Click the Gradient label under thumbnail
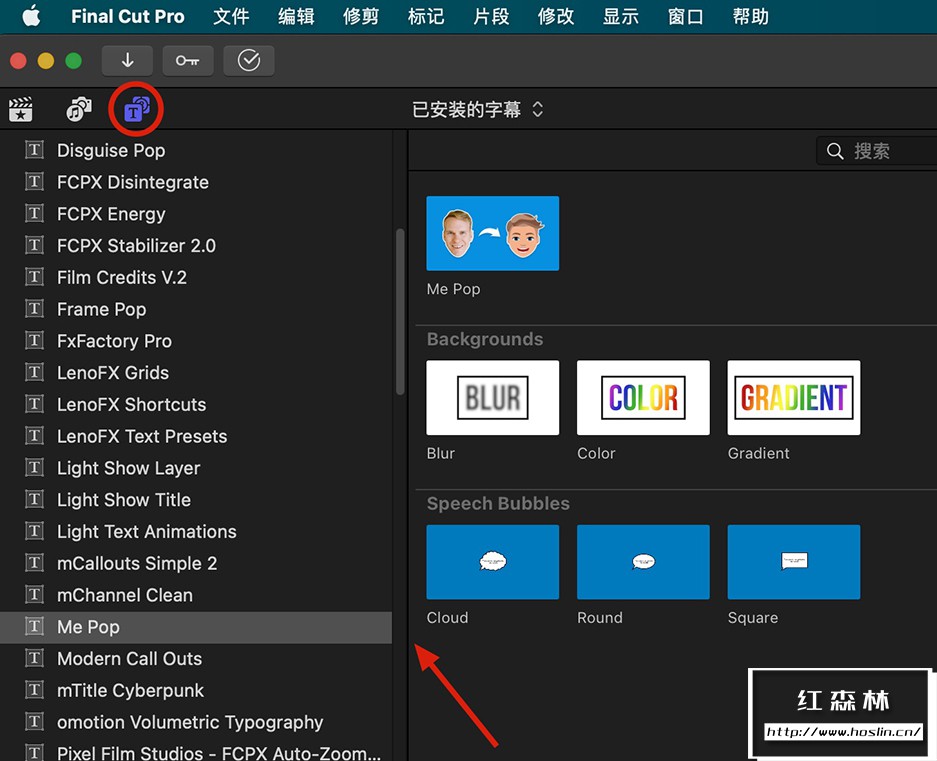 (758, 453)
